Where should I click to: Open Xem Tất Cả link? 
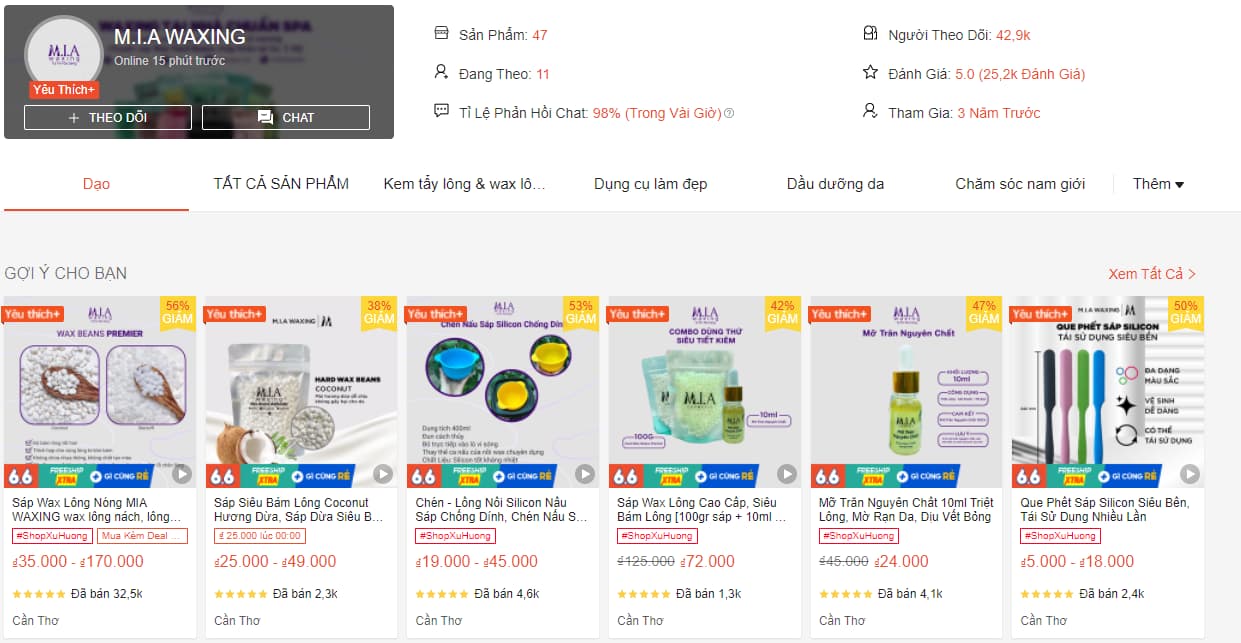coord(1152,274)
